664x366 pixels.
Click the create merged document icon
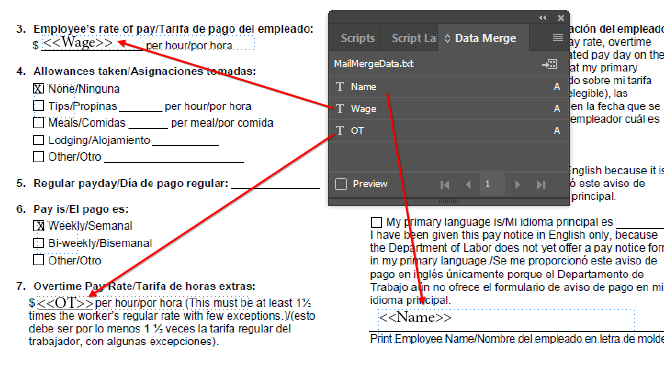549,64
